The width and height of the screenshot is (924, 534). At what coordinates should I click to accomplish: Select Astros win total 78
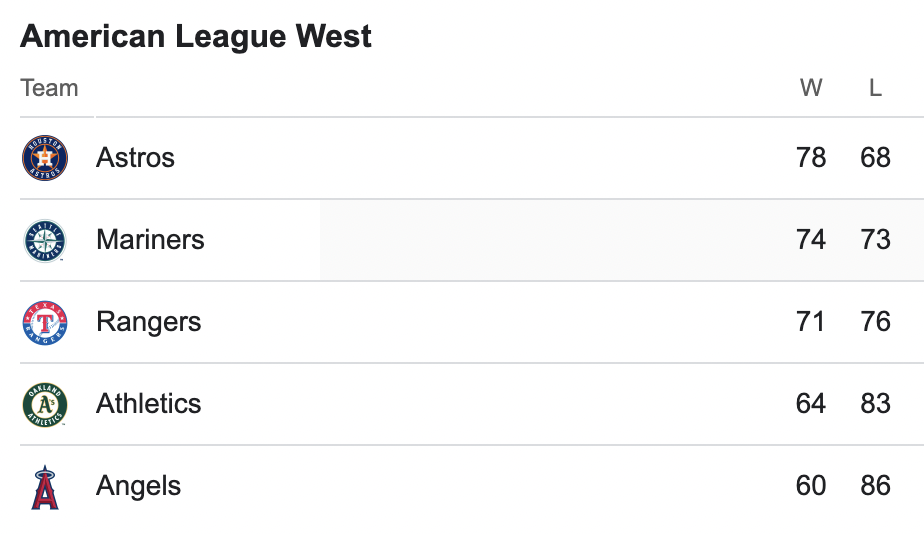click(811, 157)
